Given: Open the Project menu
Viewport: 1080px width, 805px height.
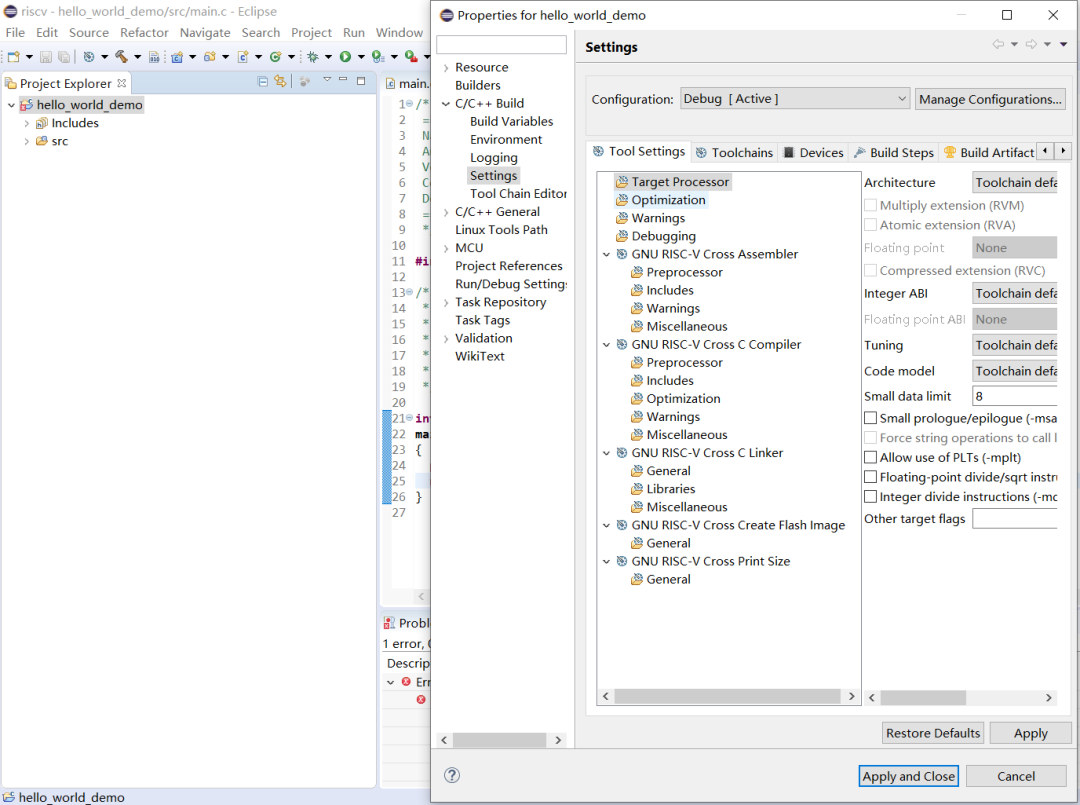Looking at the screenshot, I should [x=311, y=32].
